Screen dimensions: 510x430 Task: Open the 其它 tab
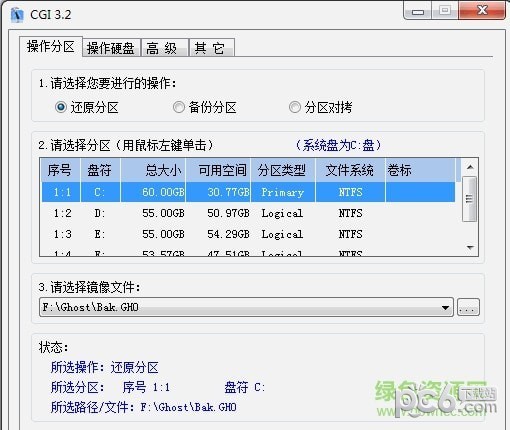(x=212, y=48)
